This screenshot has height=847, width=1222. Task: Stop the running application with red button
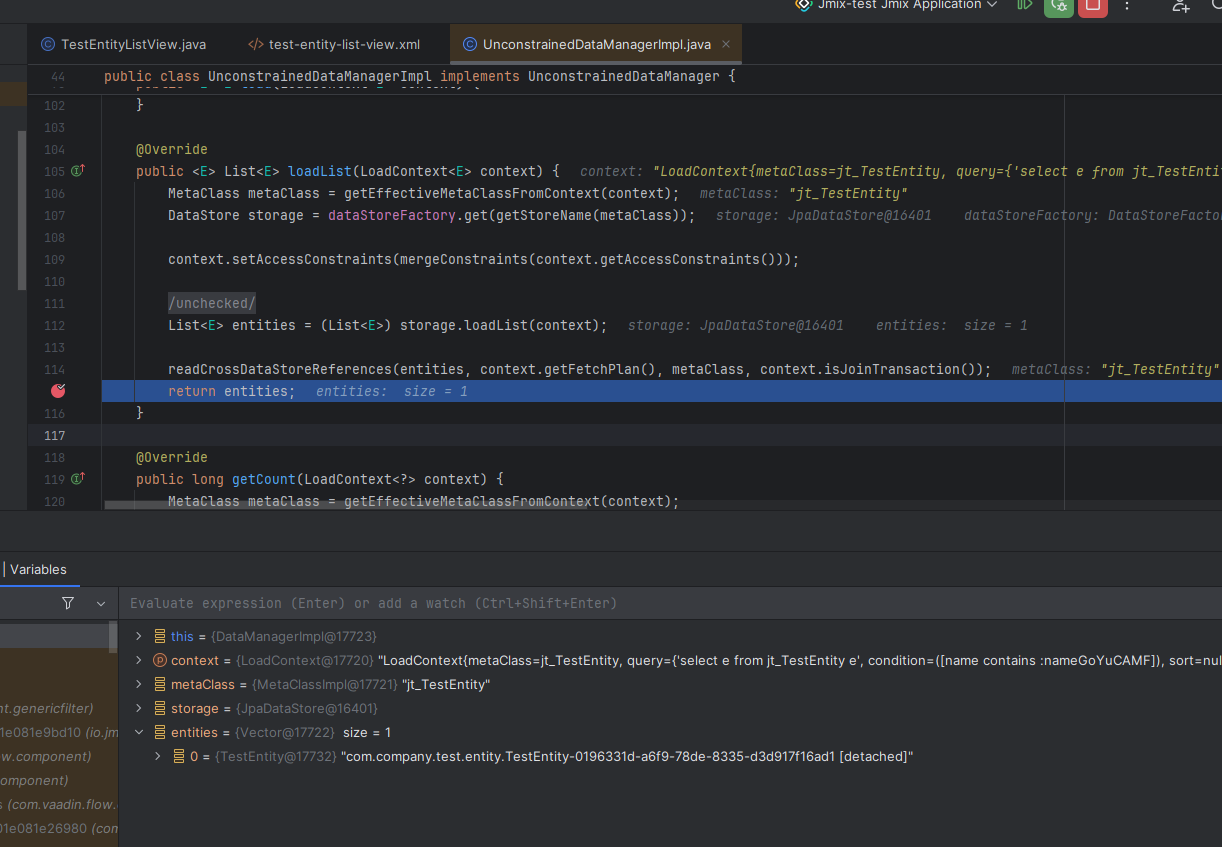coord(1092,5)
